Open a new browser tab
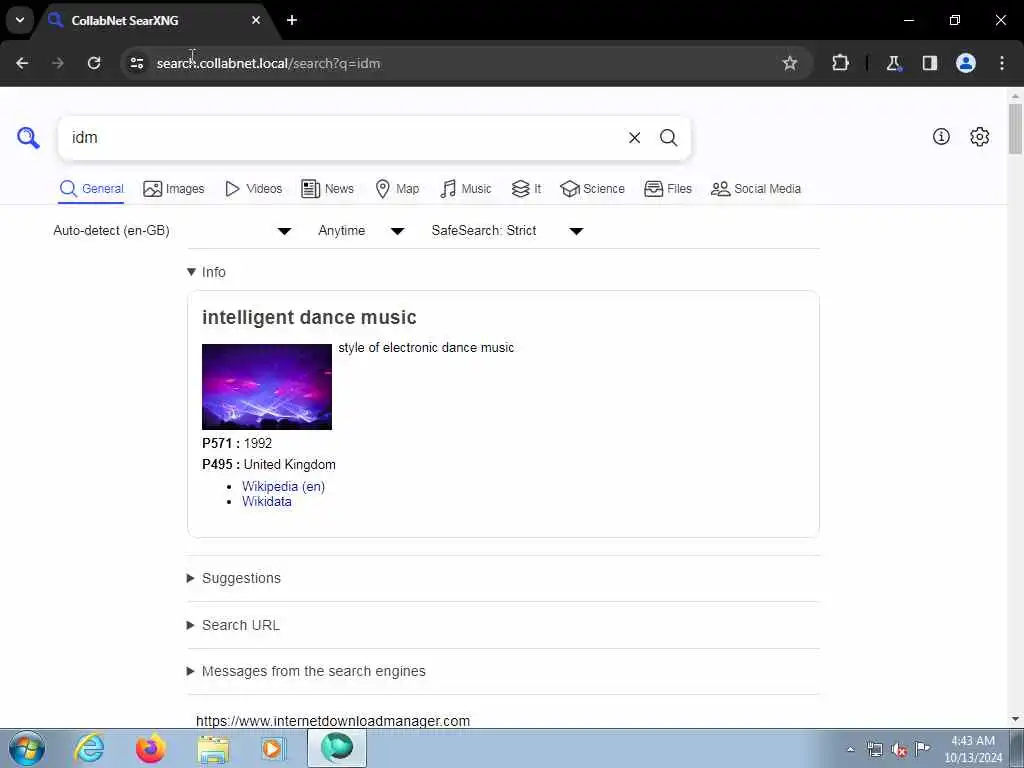 pyautogui.click(x=292, y=20)
